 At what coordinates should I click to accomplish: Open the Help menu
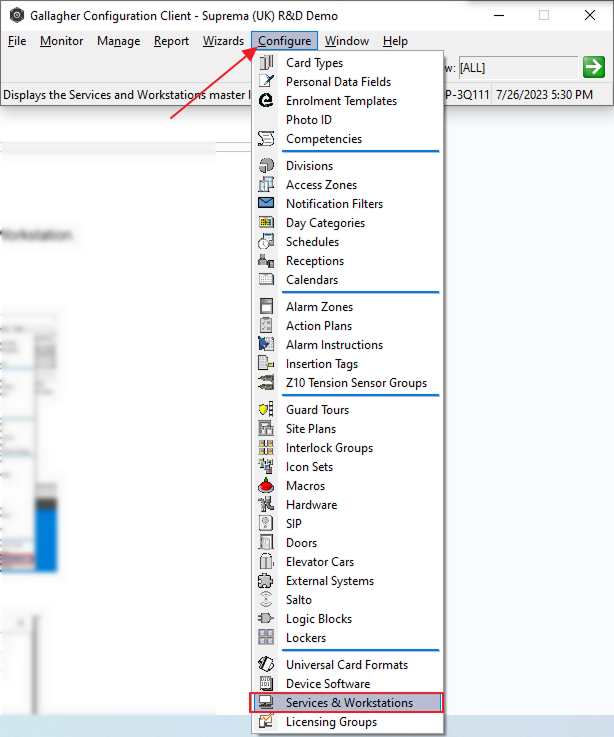tap(395, 41)
